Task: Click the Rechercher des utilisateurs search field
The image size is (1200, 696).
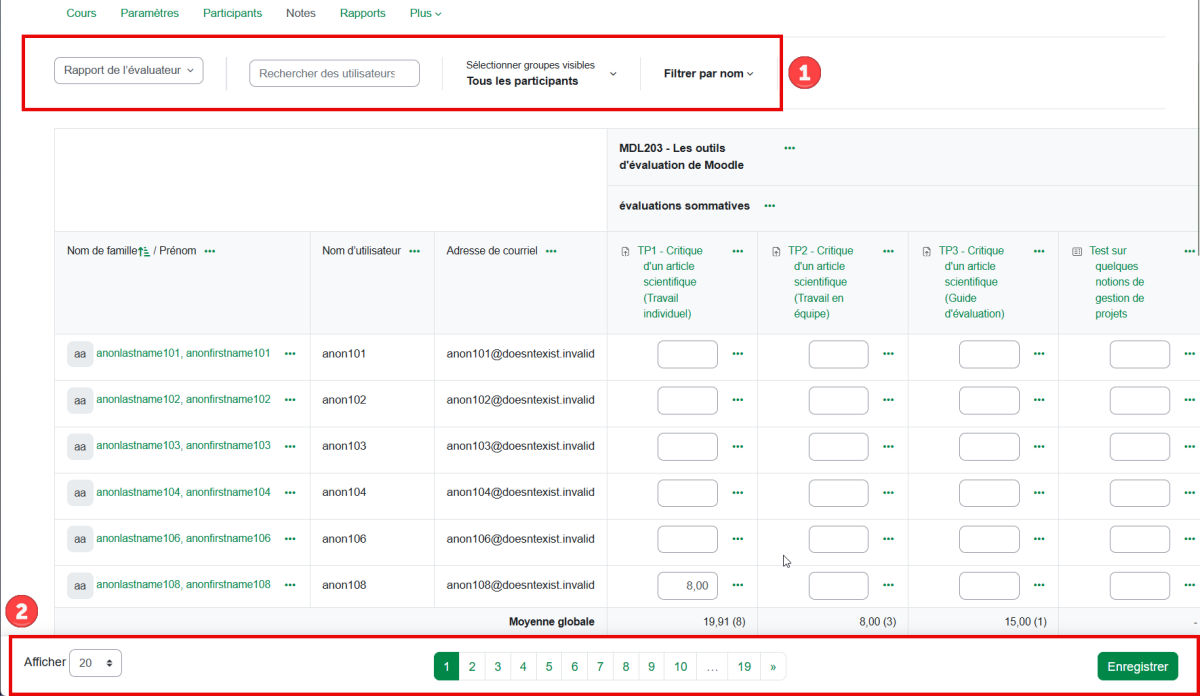Action: (334, 73)
